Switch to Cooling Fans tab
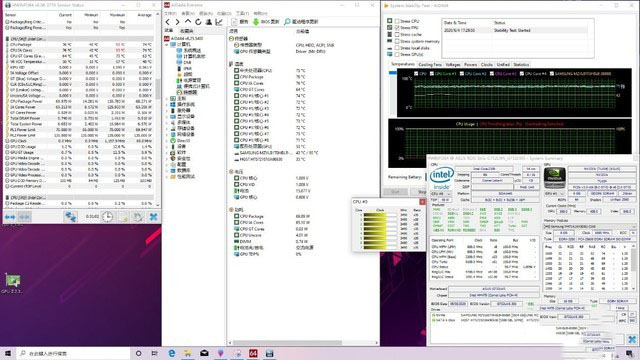 (x=430, y=64)
